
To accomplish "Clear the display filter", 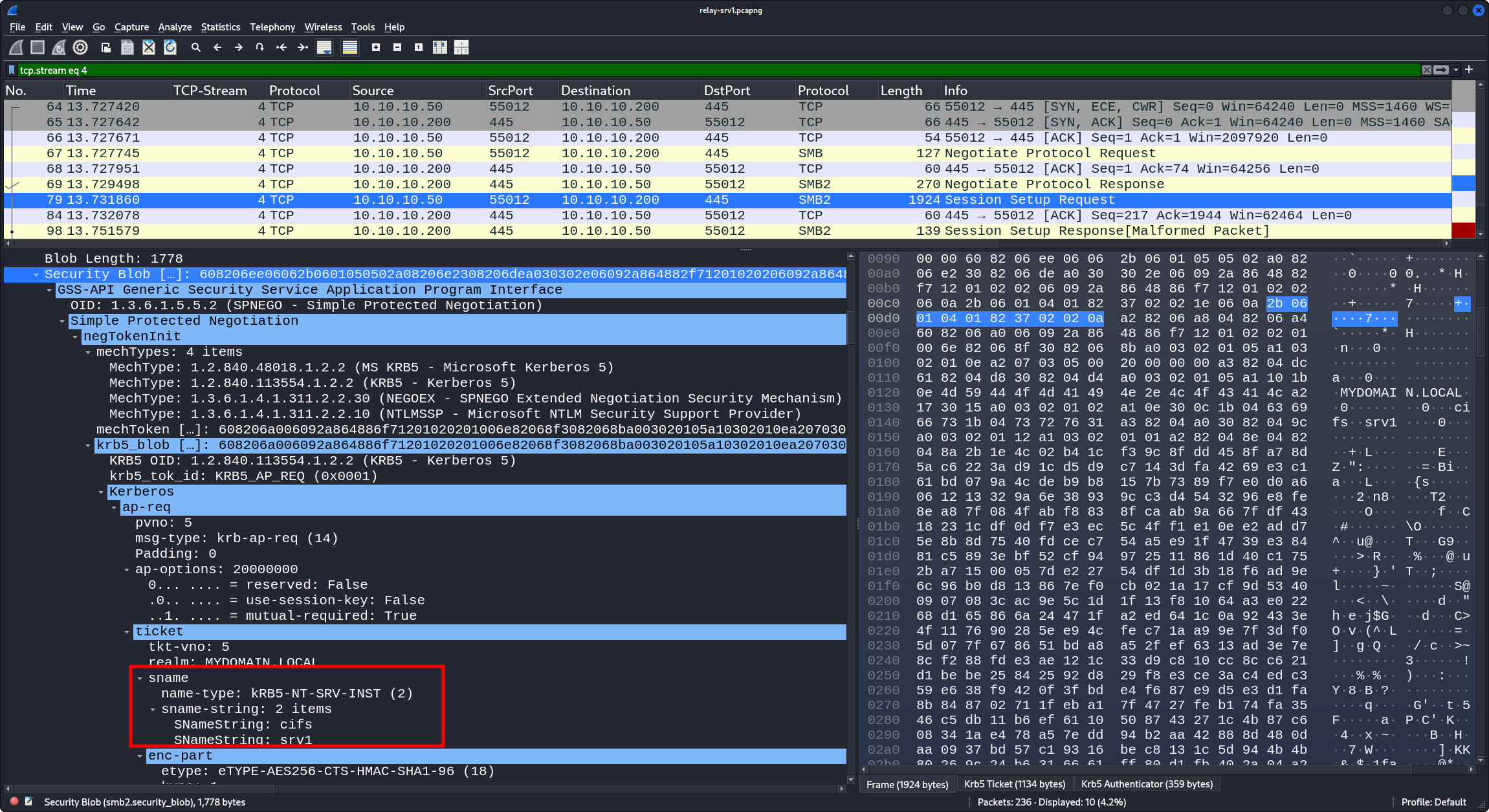I will [x=1426, y=70].
